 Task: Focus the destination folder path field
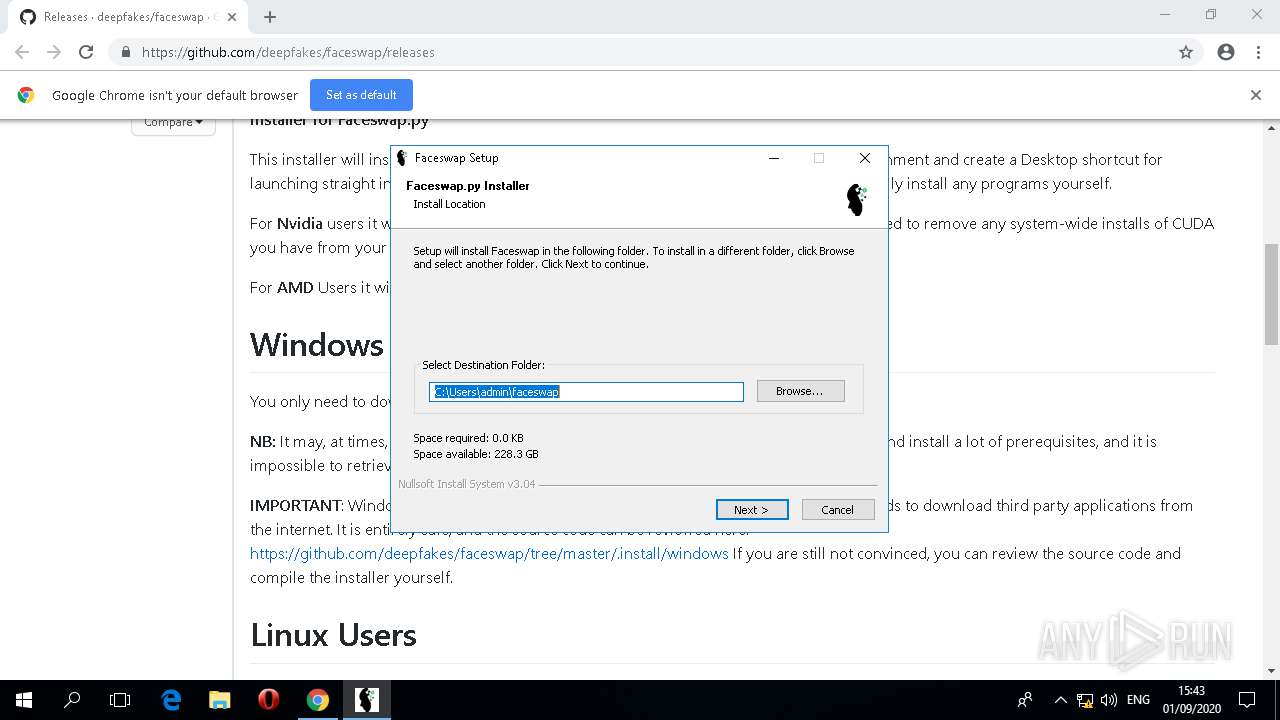click(x=586, y=392)
